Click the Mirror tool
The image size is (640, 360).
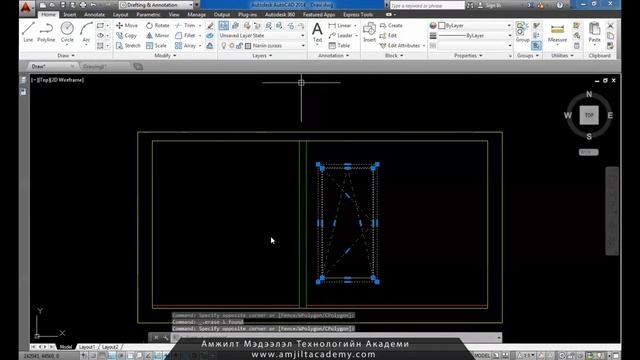(x=158, y=36)
